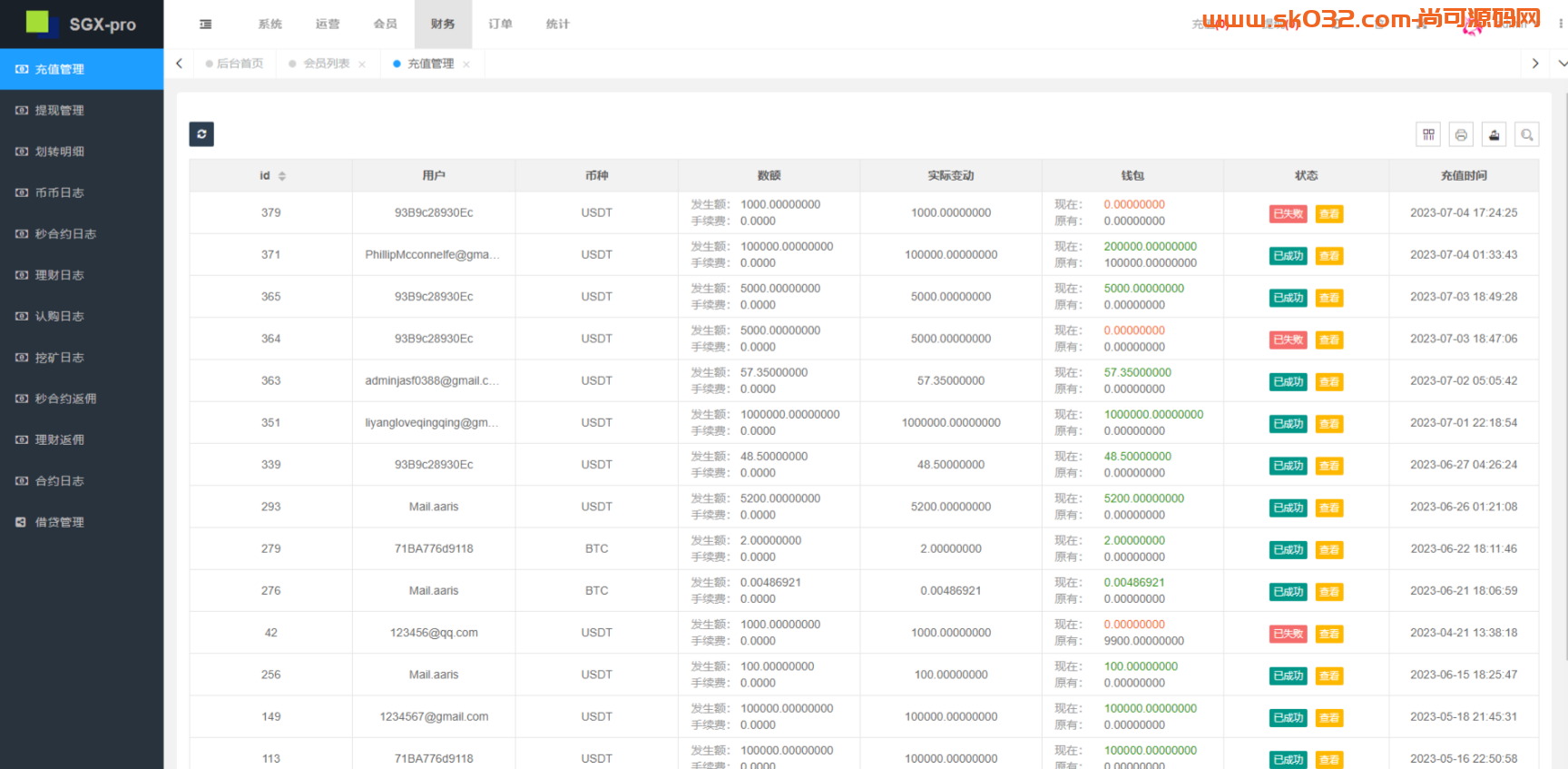This screenshot has height=769, width=1568.
Task: Toggle the sidebar collapse hamburger icon
Action: (206, 25)
